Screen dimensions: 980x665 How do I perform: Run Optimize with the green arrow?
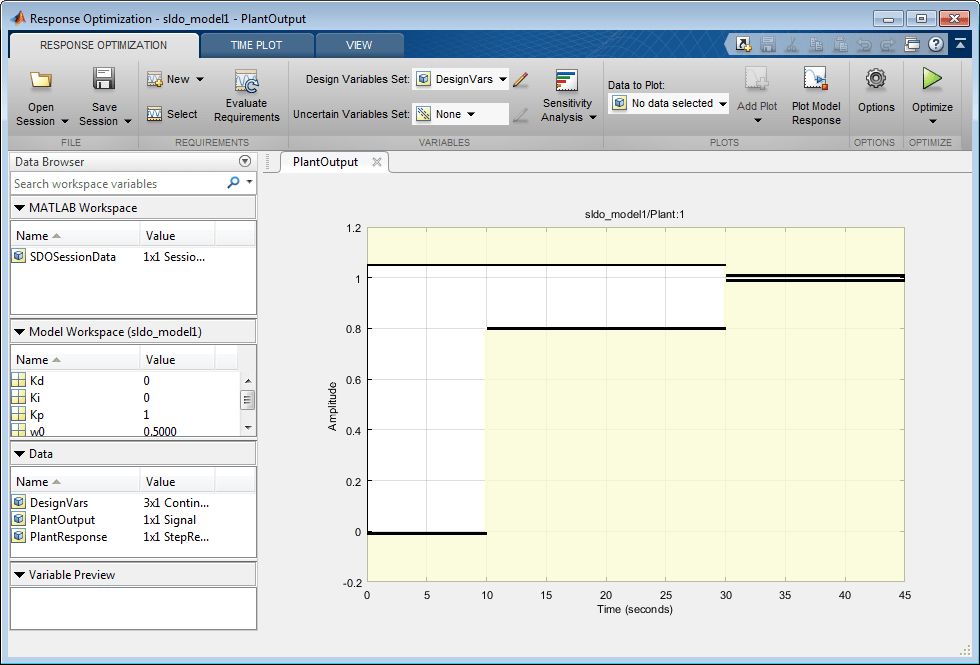pos(932,80)
